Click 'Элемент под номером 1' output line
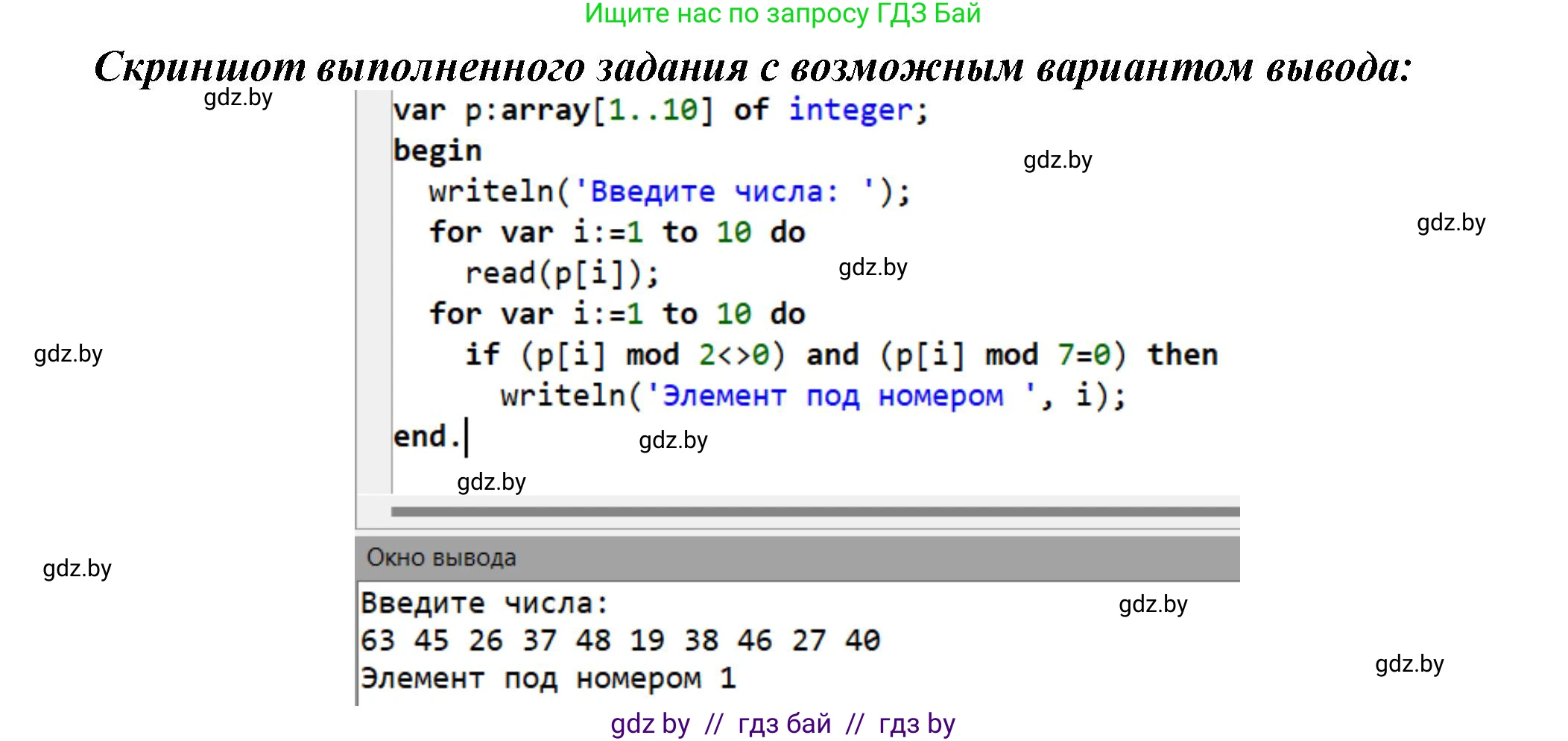 548,678
